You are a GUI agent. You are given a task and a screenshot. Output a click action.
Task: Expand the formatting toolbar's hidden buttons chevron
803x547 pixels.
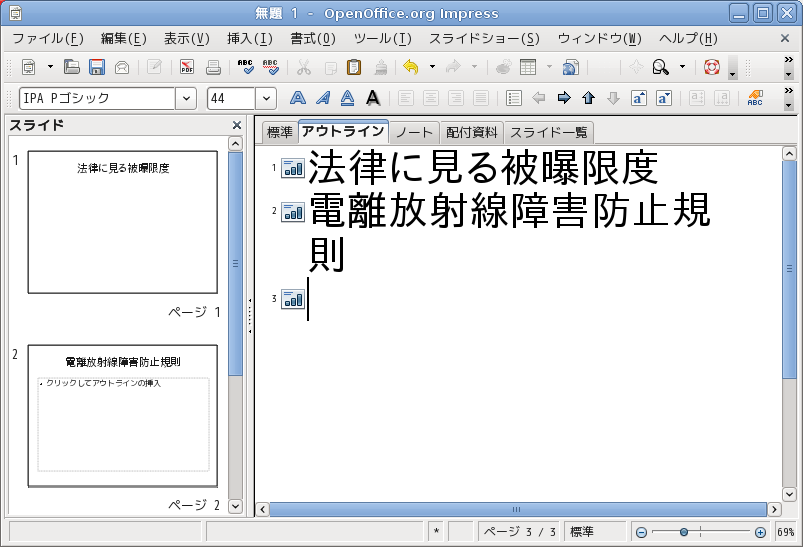tap(789, 91)
